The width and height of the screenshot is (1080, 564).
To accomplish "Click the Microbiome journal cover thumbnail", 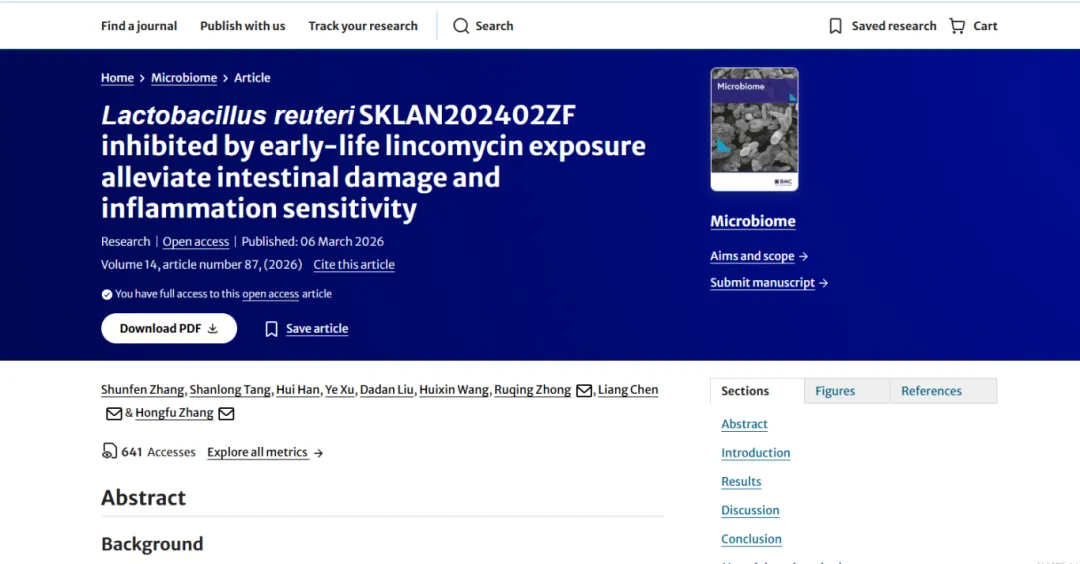I will coord(754,129).
